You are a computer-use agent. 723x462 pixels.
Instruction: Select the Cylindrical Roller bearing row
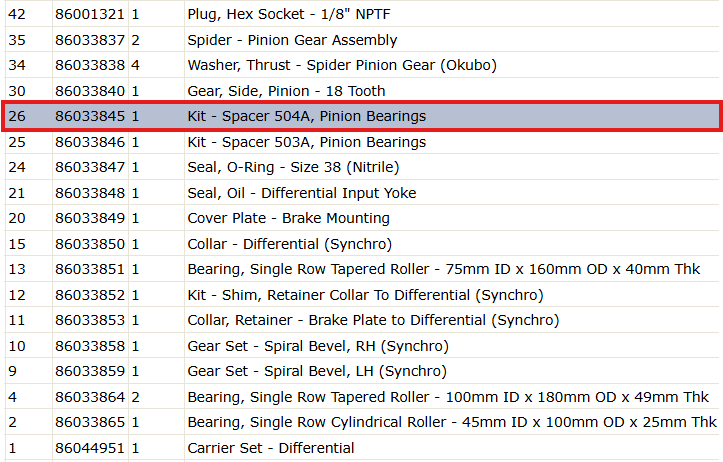point(362,422)
